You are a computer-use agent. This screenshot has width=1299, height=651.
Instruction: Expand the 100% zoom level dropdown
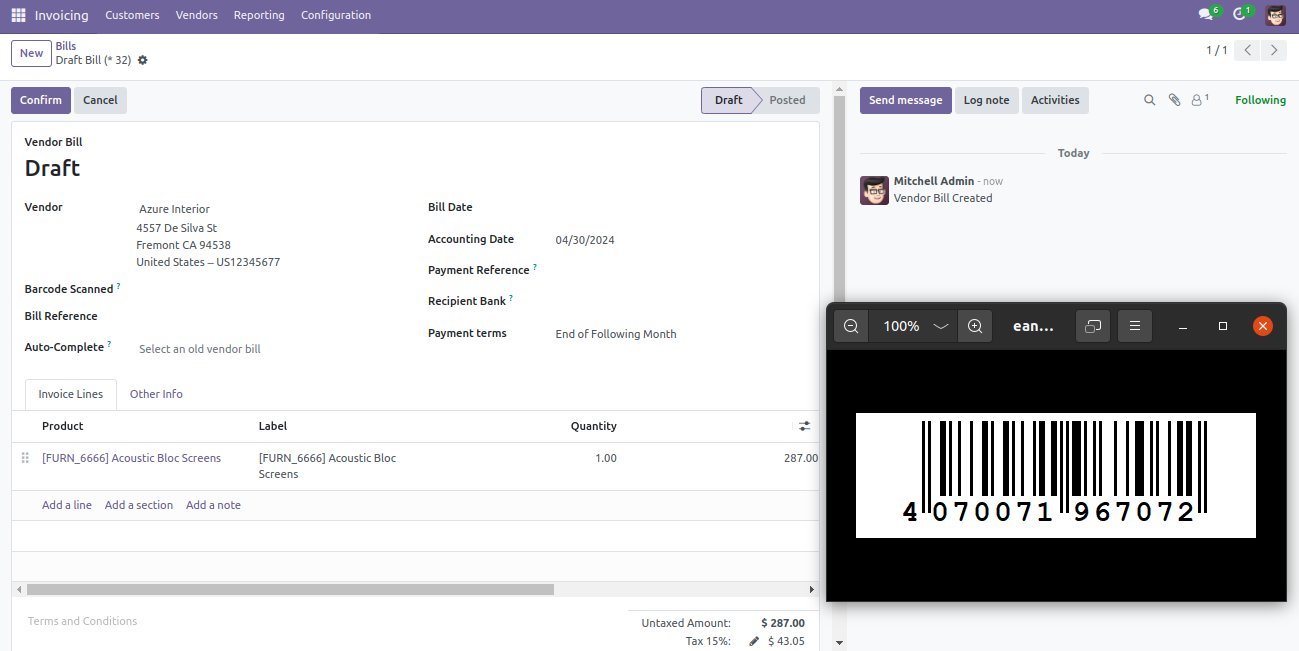click(x=940, y=326)
